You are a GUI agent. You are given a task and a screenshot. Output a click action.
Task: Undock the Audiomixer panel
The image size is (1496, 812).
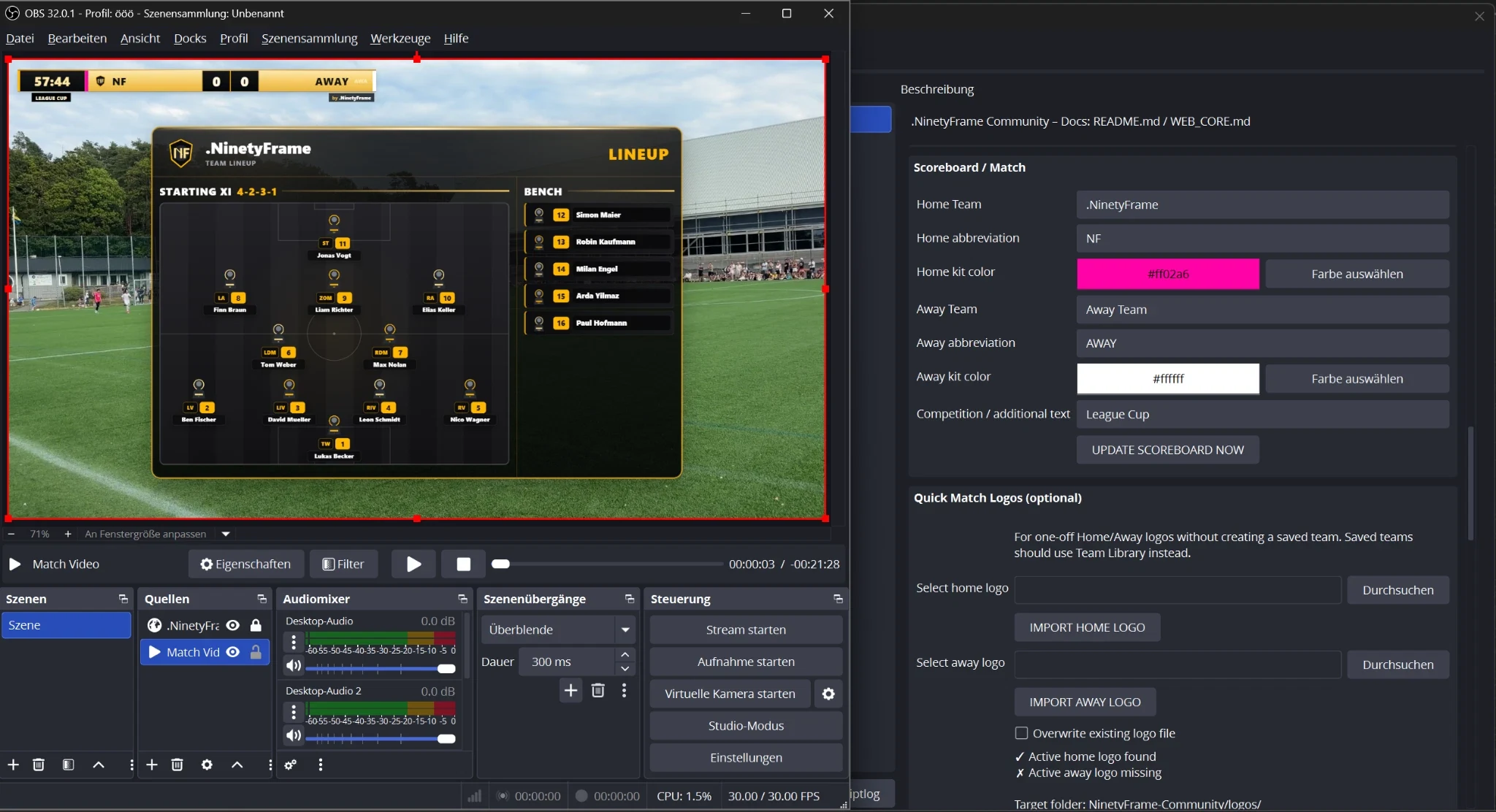coord(462,599)
